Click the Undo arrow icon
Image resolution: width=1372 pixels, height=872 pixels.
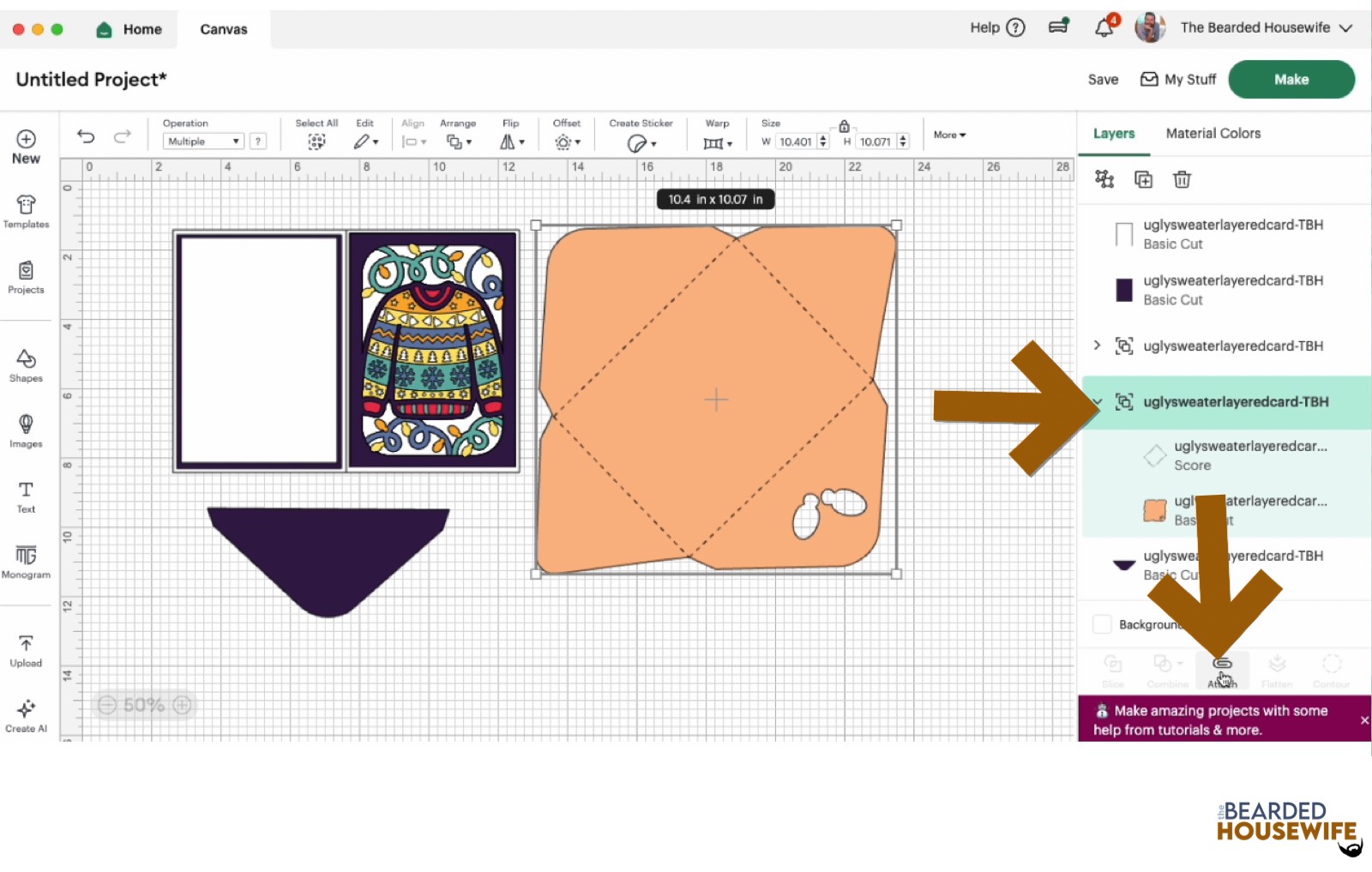click(x=86, y=136)
